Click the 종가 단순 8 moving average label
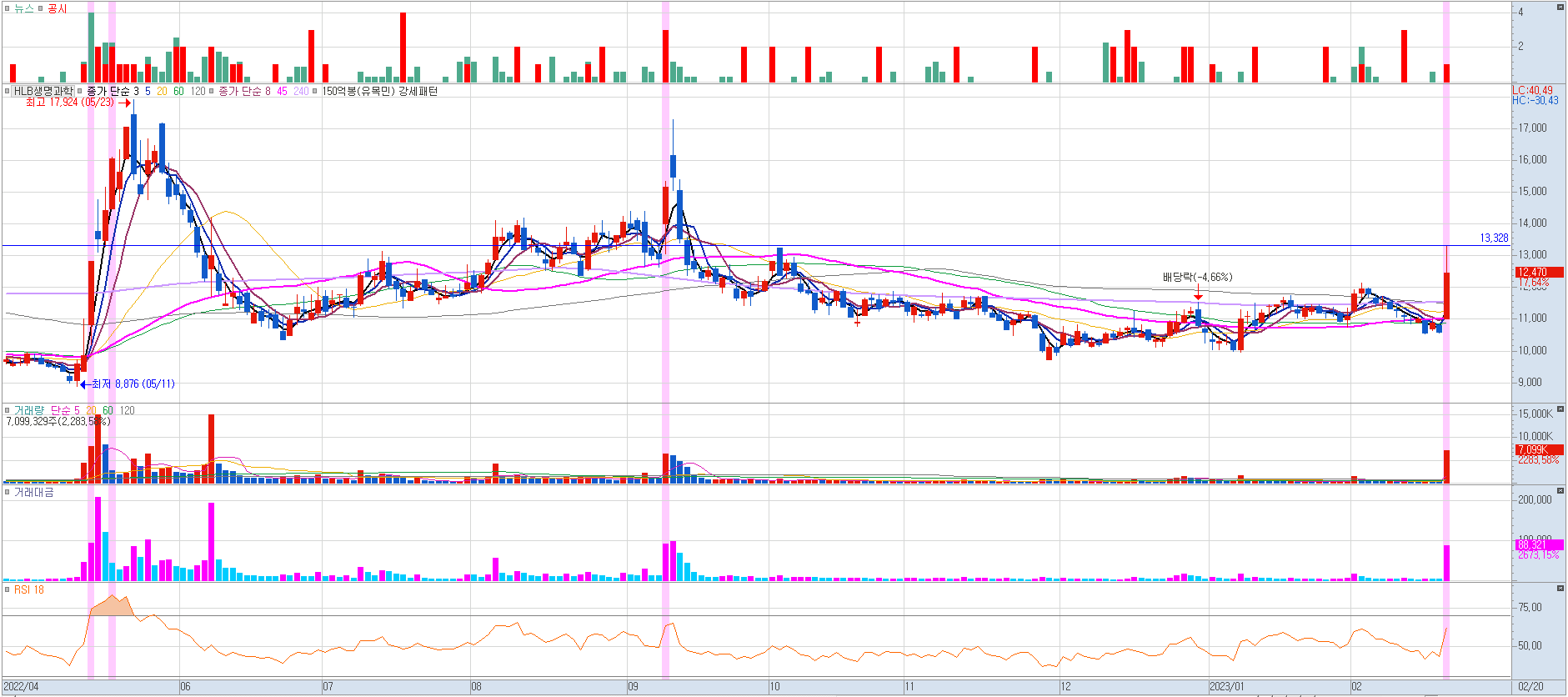Viewport: 1568px width, 697px height. pyautogui.click(x=244, y=91)
